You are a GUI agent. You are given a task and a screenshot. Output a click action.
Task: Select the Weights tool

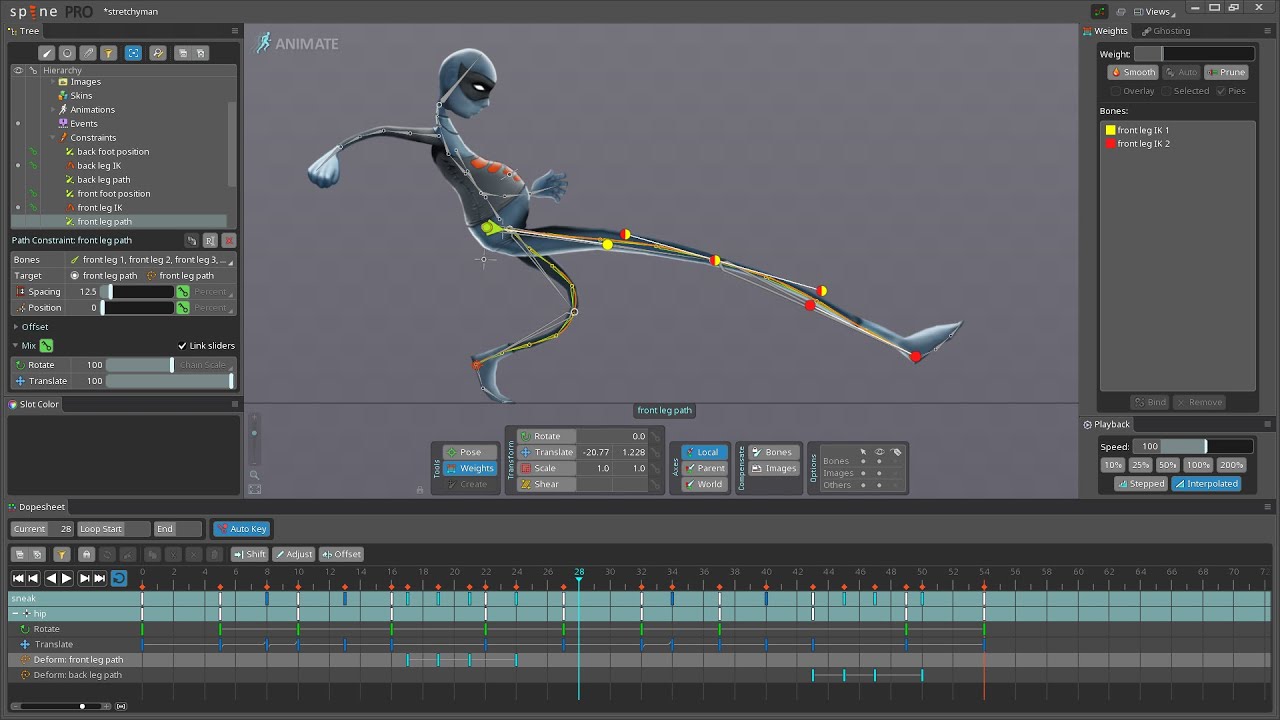coord(469,468)
